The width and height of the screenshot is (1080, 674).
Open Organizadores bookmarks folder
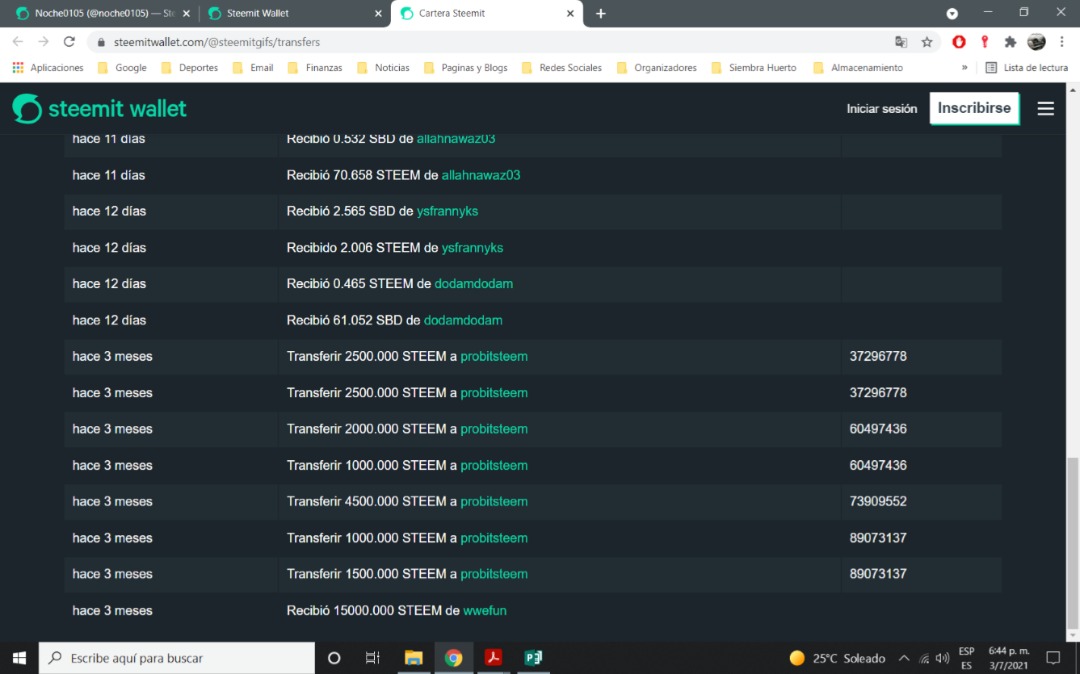(657, 67)
